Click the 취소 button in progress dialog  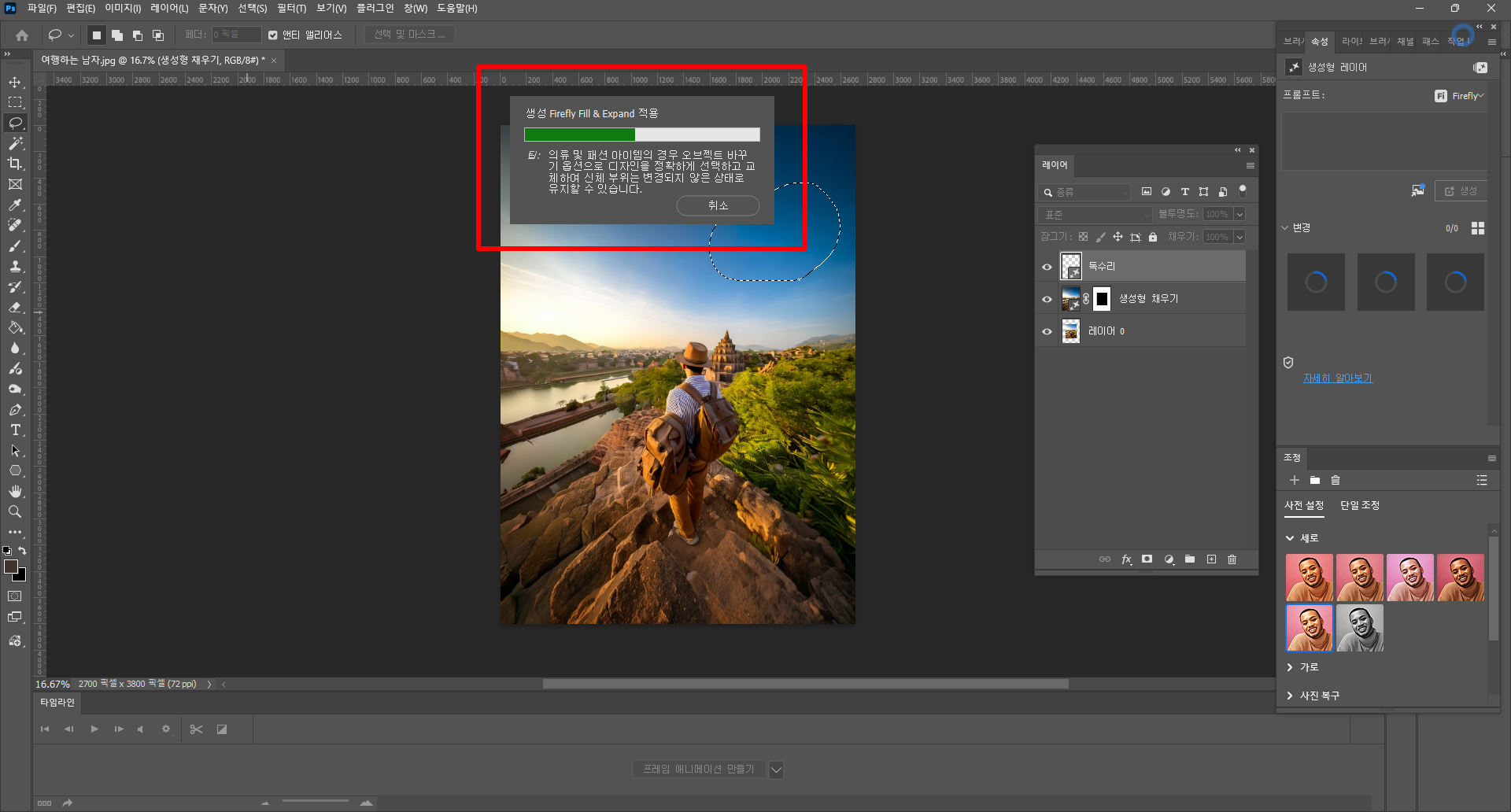tap(718, 205)
